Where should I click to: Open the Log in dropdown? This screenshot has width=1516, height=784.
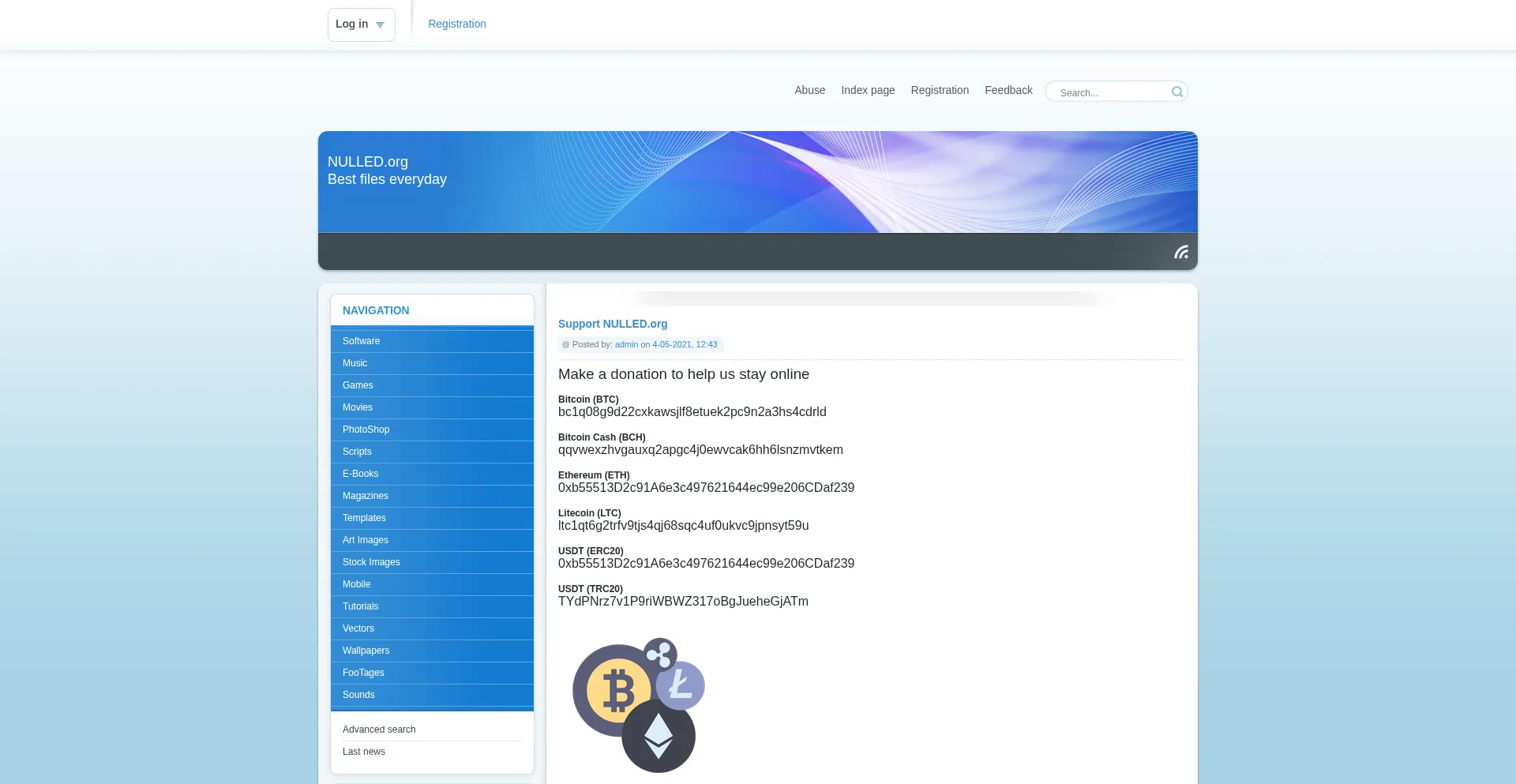click(361, 24)
